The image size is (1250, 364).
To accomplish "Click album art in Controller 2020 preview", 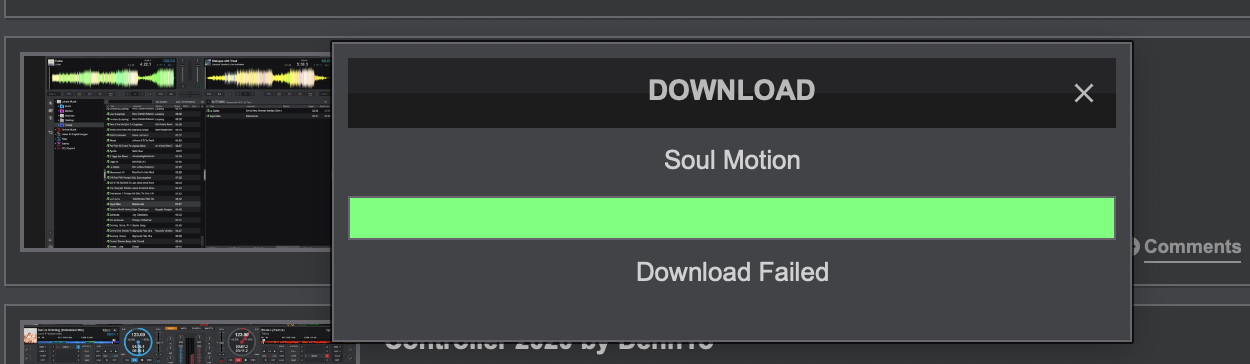I will (29, 333).
